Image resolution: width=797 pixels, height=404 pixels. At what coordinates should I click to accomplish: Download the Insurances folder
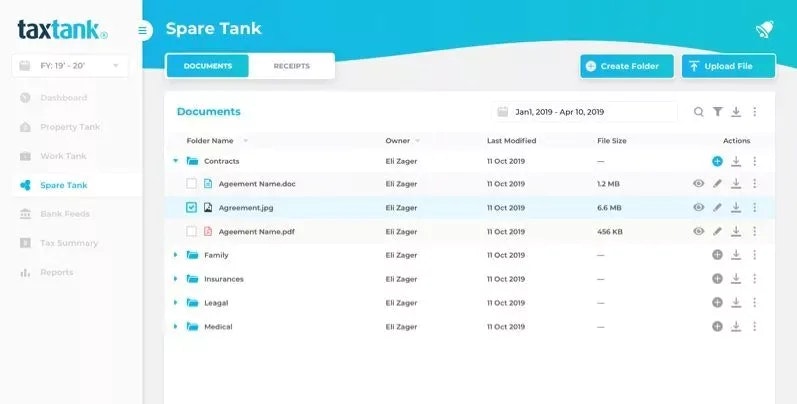click(735, 278)
